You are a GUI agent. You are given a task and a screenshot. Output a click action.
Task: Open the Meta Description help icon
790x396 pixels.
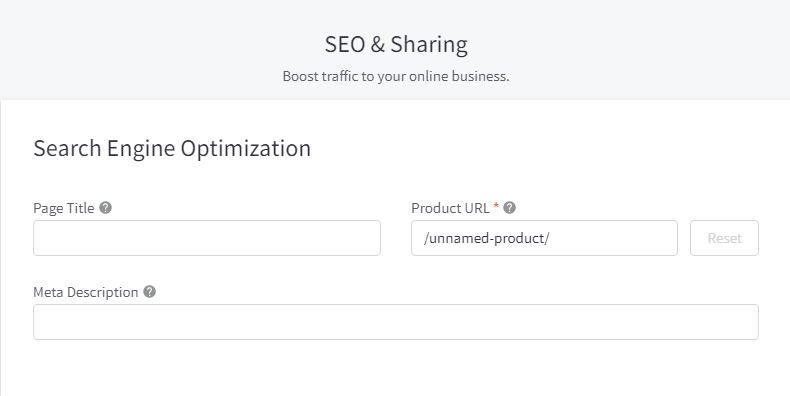(x=149, y=292)
